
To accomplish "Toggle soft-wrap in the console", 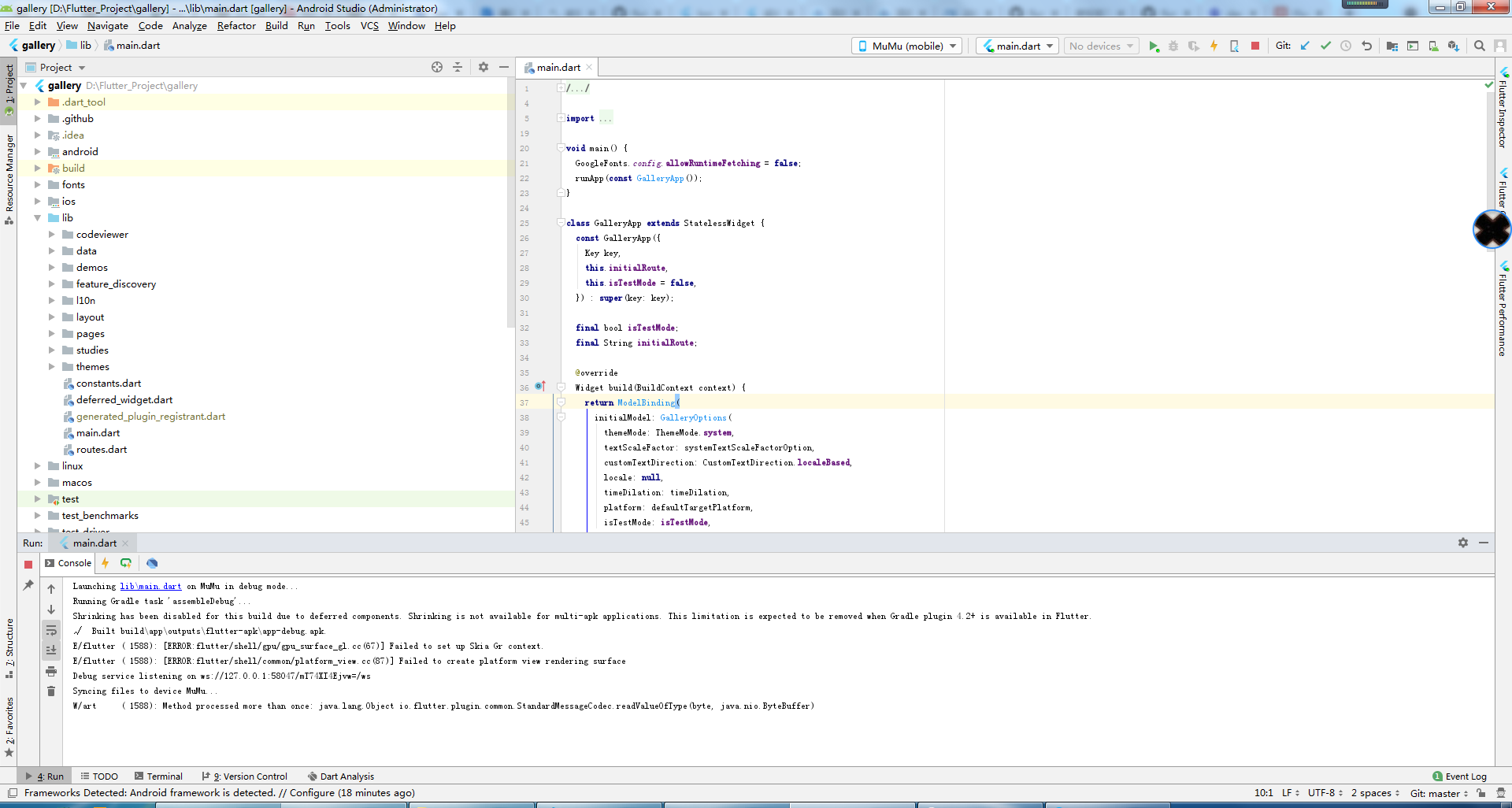I will 50,630.
